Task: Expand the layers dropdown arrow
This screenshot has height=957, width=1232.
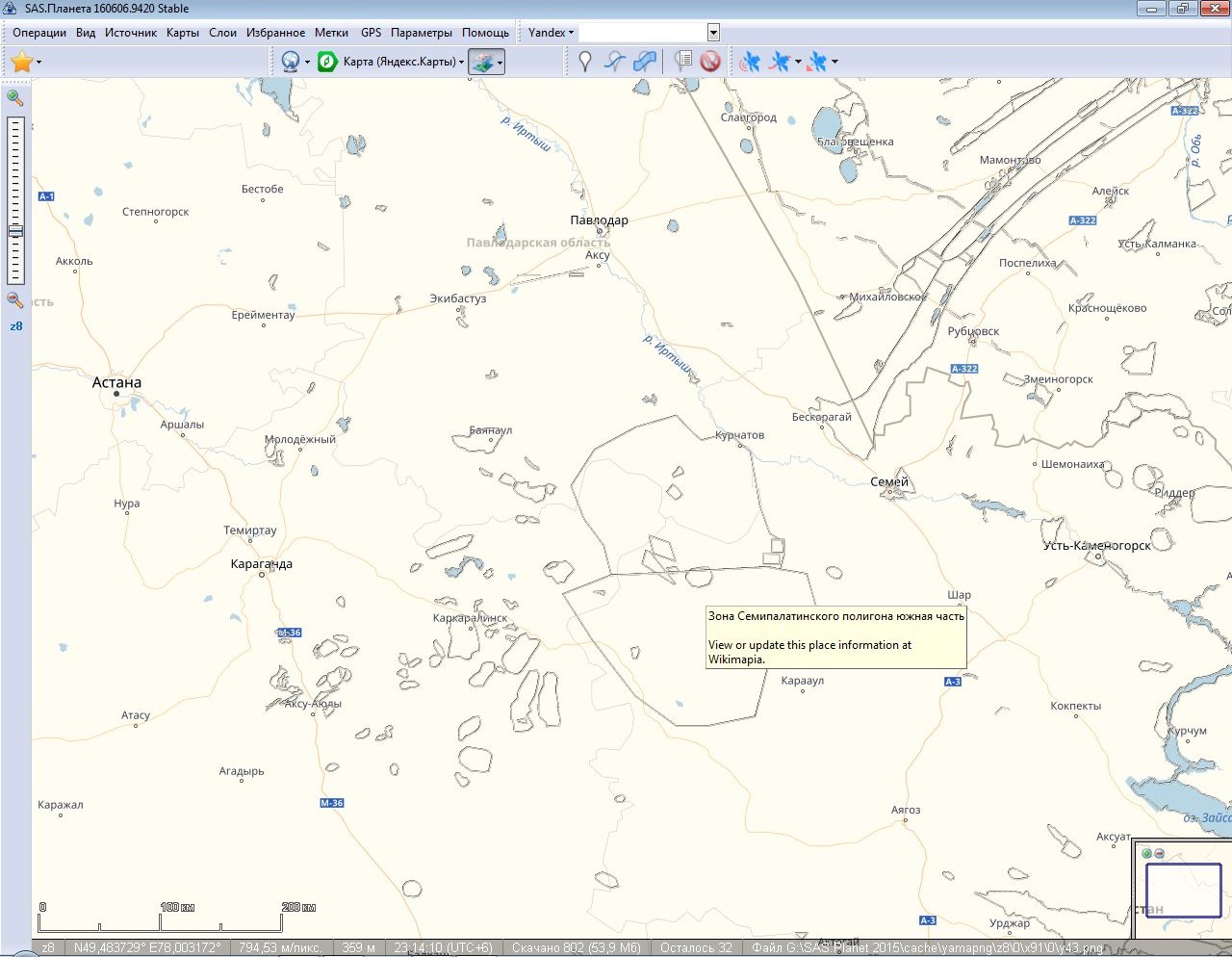Action: click(x=500, y=62)
